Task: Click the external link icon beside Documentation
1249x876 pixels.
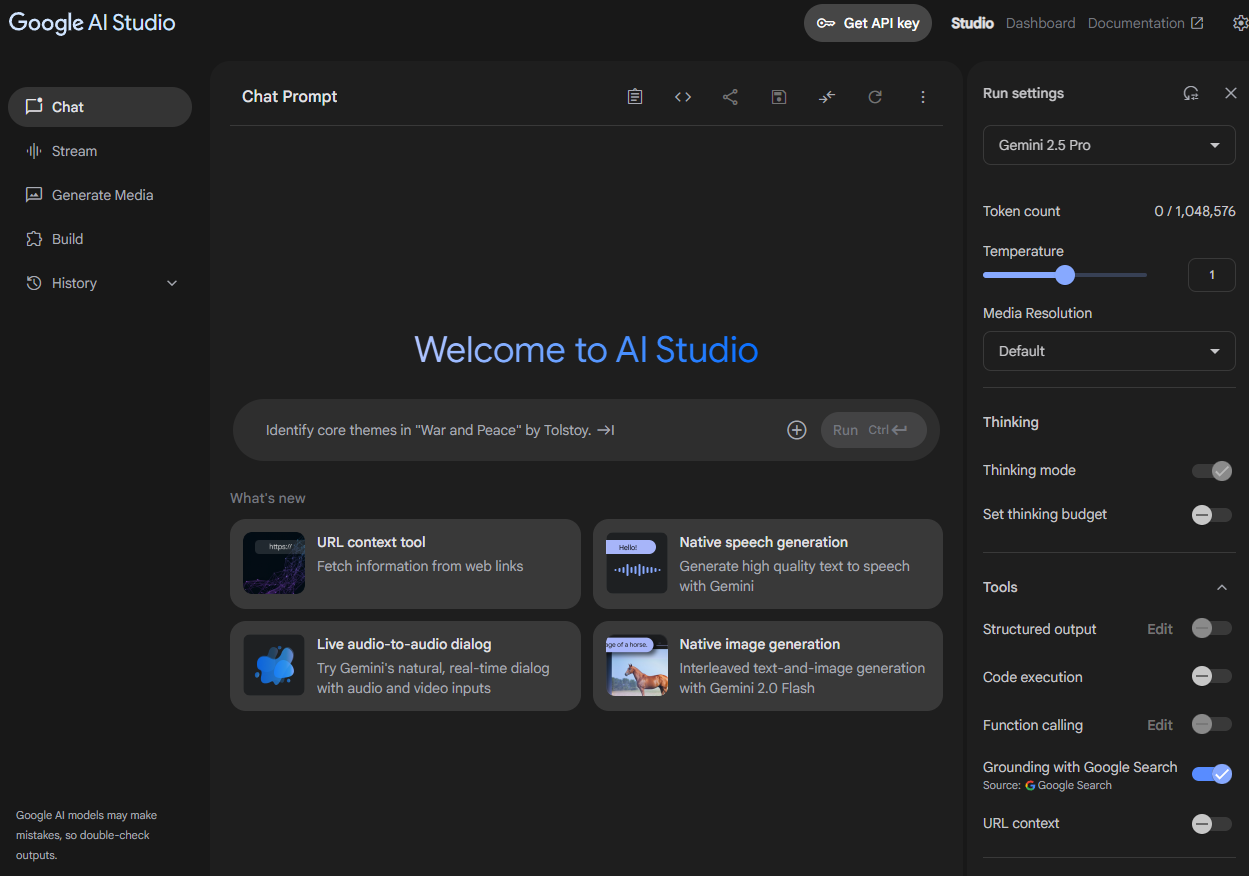Action: (x=1197, y=23)
